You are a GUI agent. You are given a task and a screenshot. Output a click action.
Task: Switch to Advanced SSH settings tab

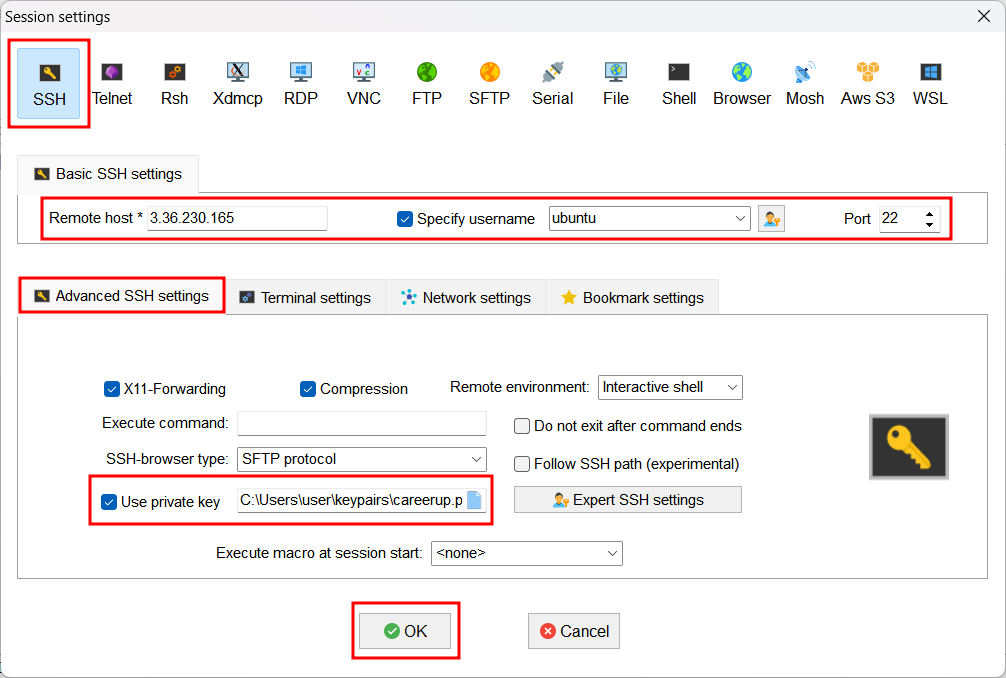point(122,296)
